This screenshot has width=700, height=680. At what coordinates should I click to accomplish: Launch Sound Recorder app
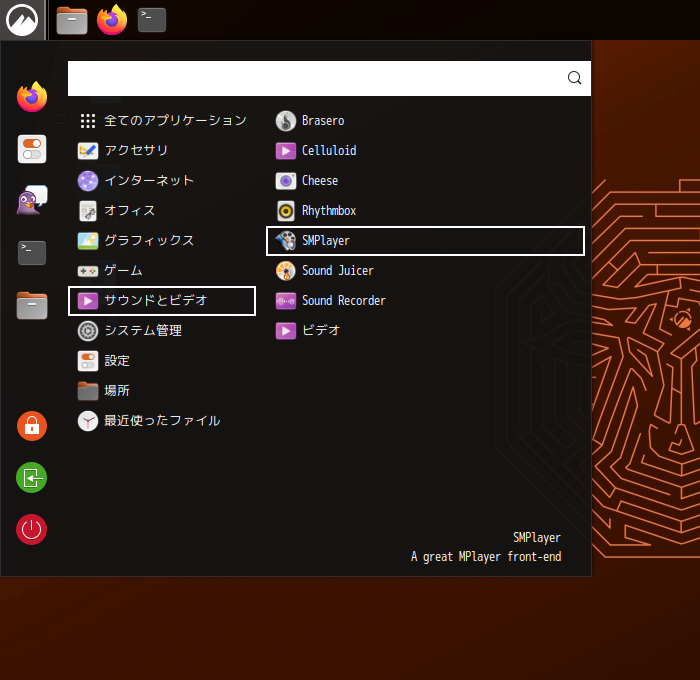click(x=425, y=301)
